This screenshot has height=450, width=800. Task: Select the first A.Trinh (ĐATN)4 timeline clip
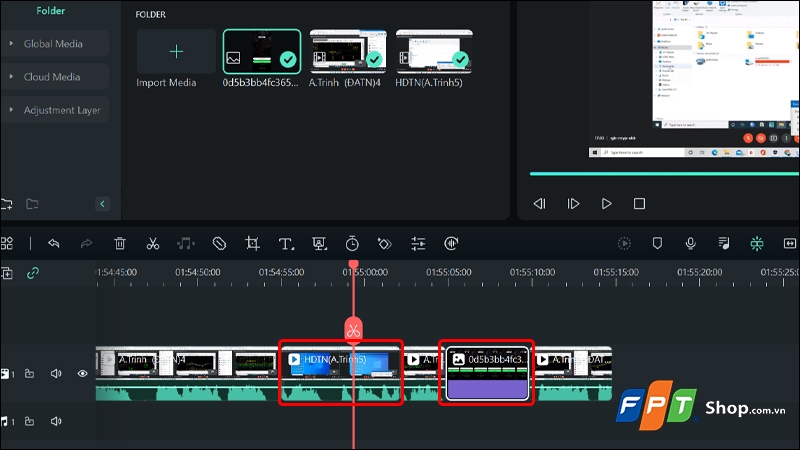188,374
